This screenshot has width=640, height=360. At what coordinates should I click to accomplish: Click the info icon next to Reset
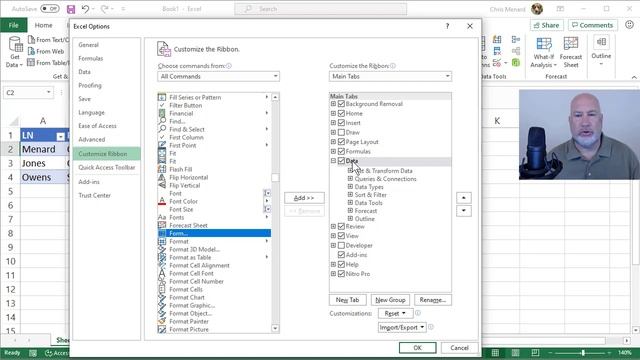click(x=418, y=313)
